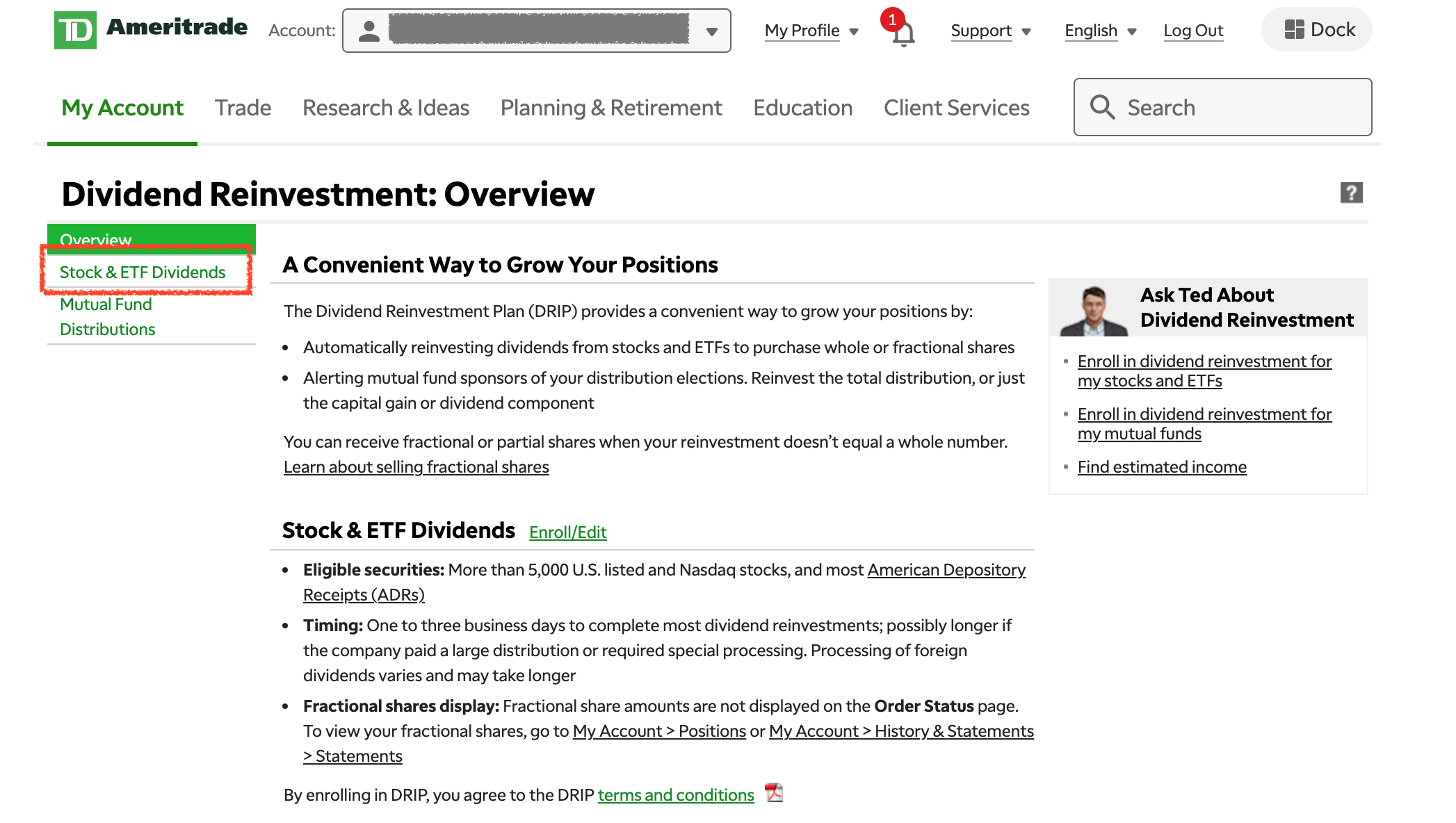Click Enroll in reinvestment for mutual funds
The width and height of the screenshot is (1456, 823).
(1204, 424)
